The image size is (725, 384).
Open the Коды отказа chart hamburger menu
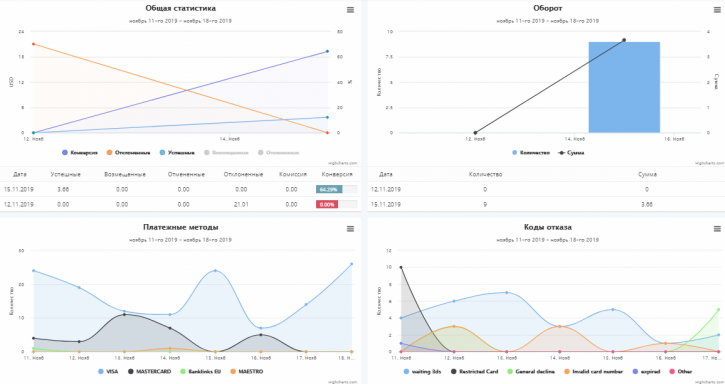point(717,229)
